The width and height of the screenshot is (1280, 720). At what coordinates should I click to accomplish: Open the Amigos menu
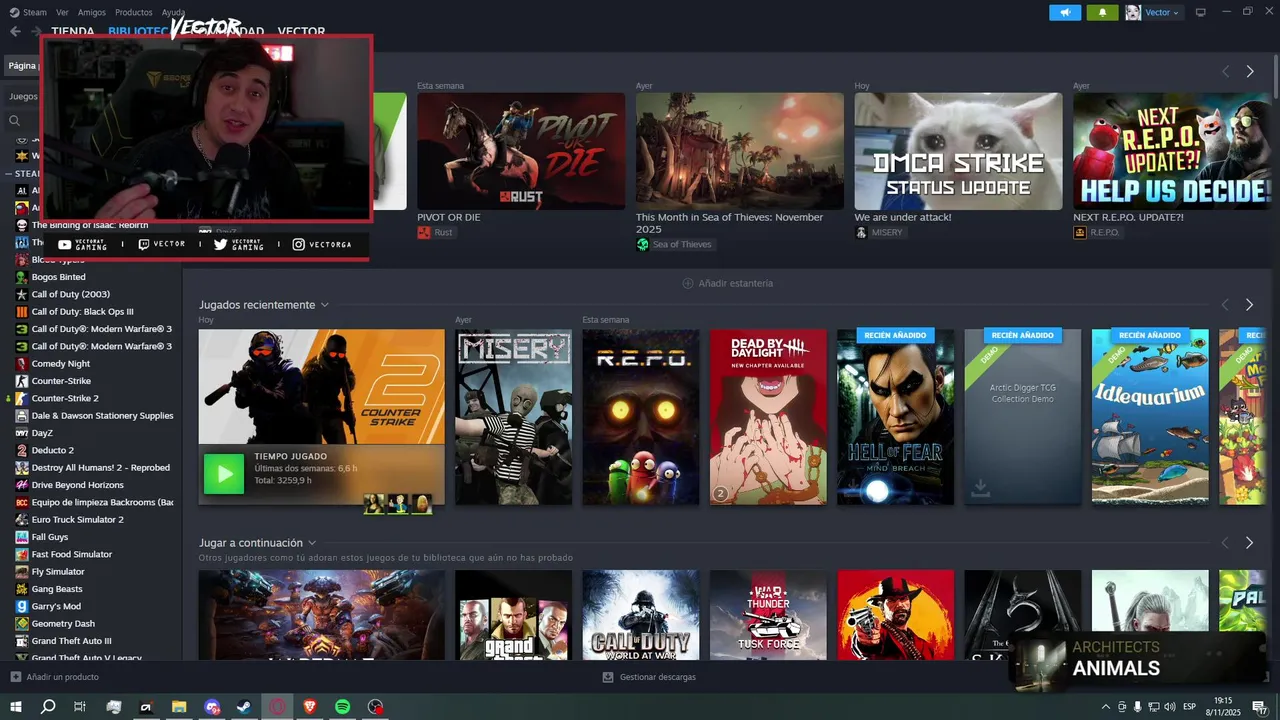pyautogui.click(x=92, y=12)
